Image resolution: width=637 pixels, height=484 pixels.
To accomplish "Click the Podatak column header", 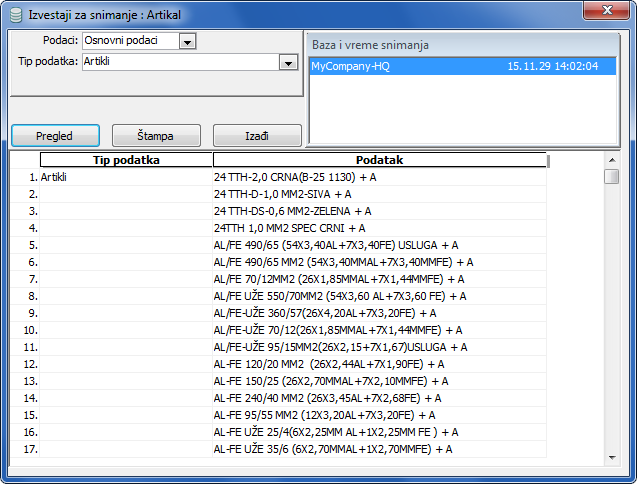I will click(380, 160).
